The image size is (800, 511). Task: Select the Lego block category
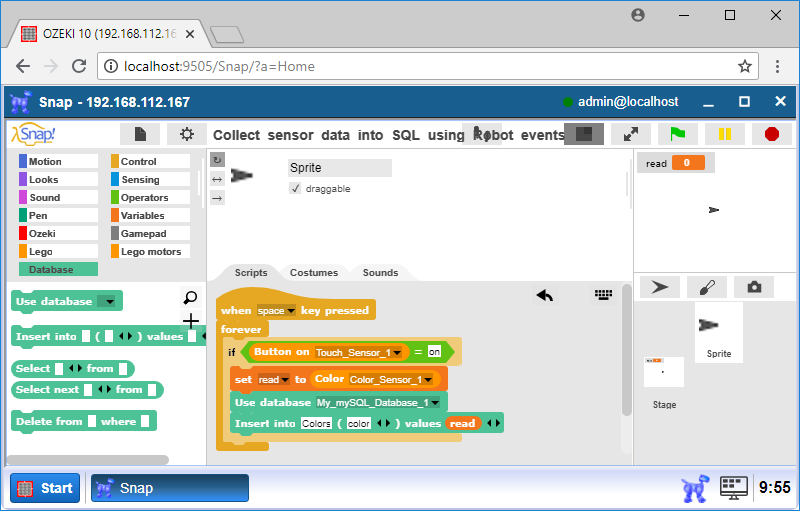coord(58,251)
